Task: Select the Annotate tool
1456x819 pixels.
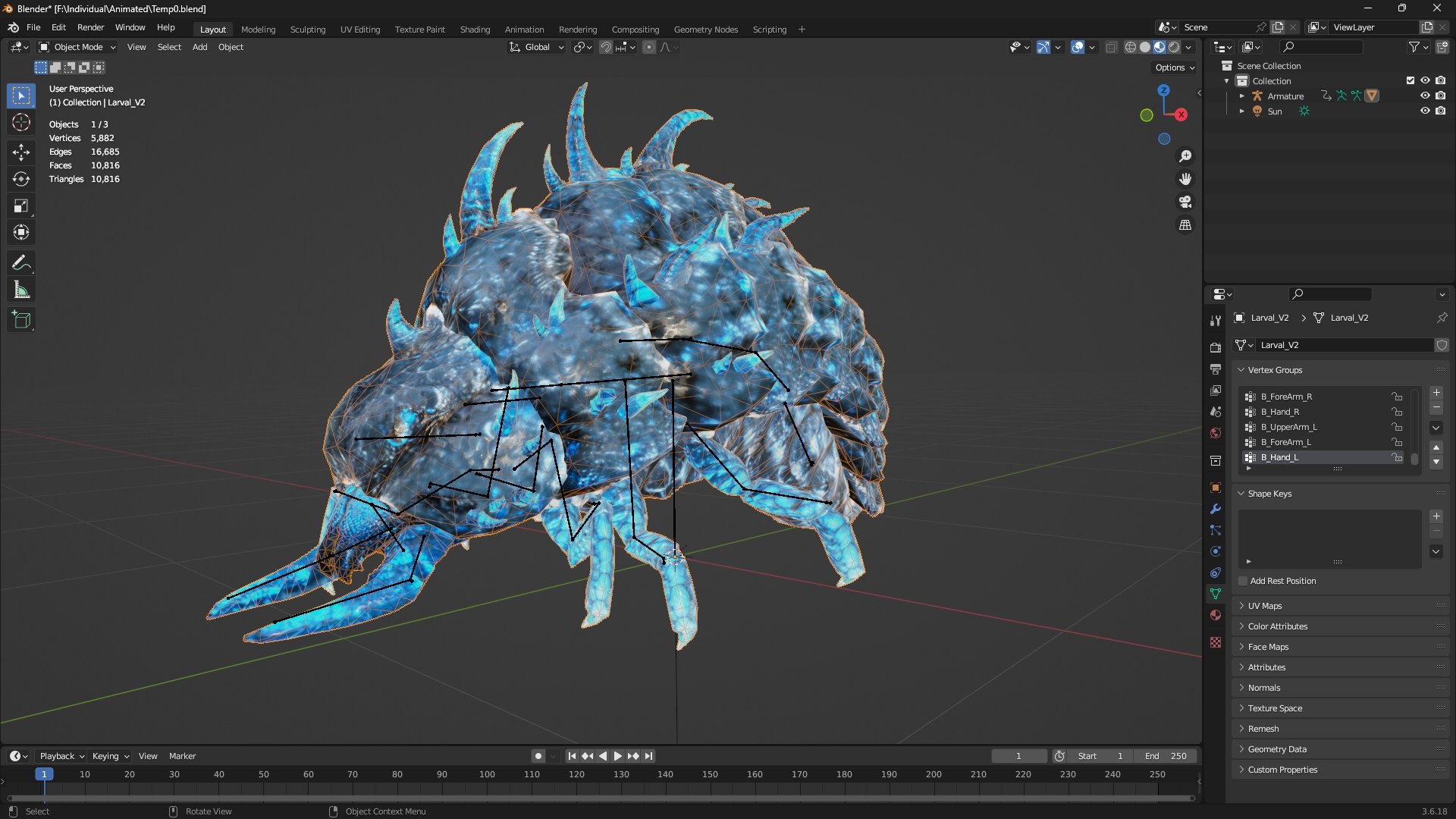Action: pos(21,262)
